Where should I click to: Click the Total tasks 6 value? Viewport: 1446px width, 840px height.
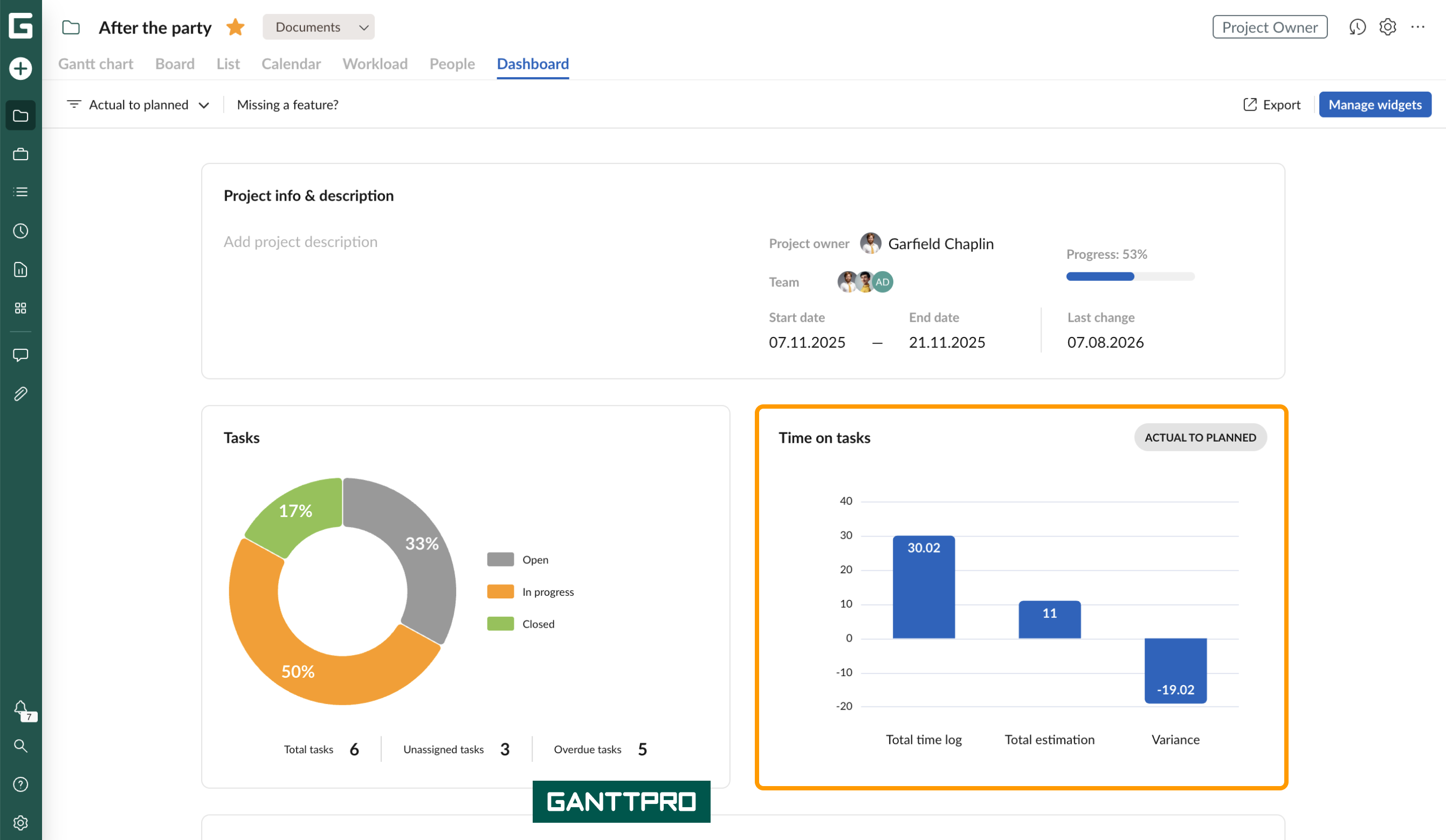354,749
